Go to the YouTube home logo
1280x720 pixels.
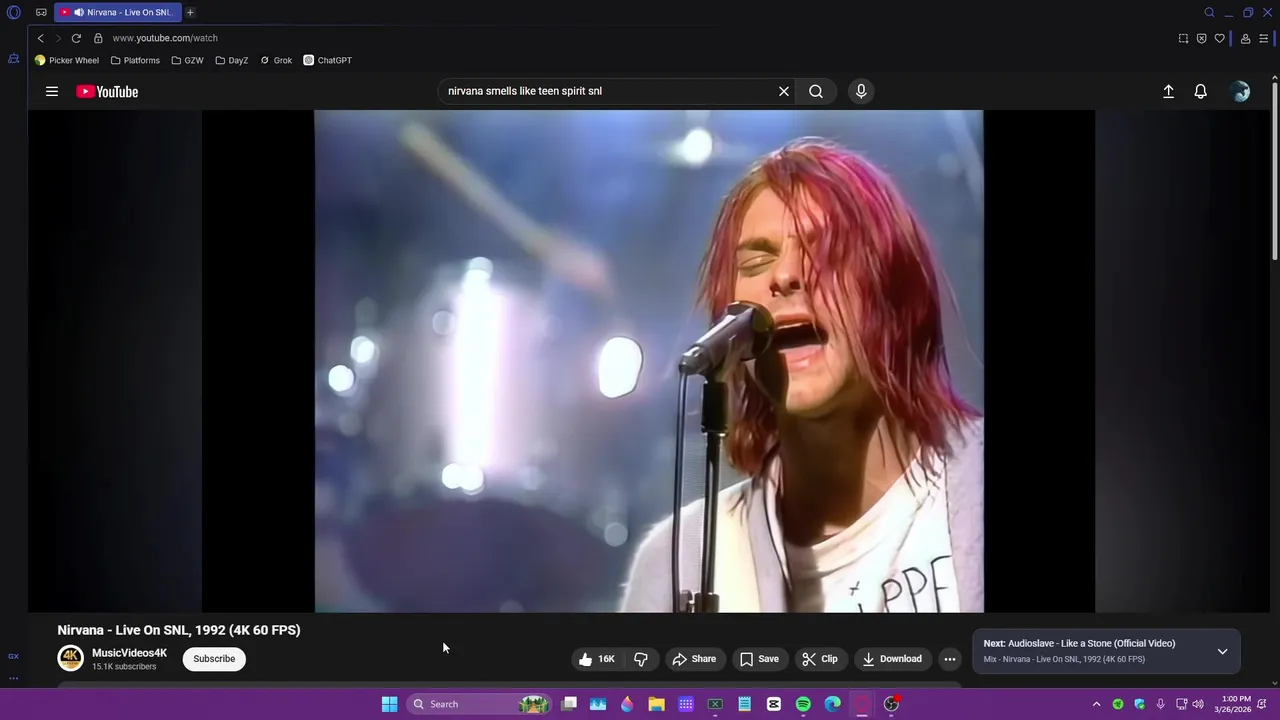(107, 91)
